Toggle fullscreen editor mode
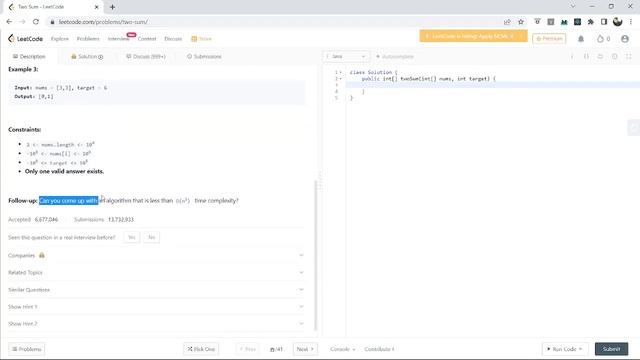The width and height of the screenshot is (640, 360). coord(629,56)
